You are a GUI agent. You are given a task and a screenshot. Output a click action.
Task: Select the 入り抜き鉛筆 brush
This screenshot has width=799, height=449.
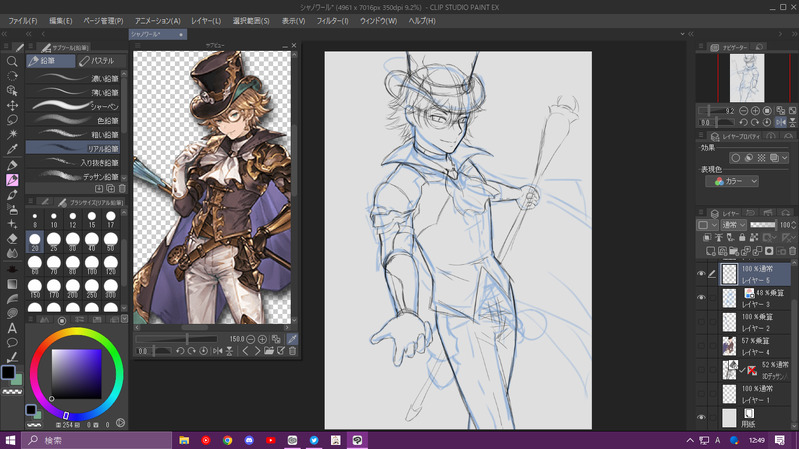coord(73,163)
